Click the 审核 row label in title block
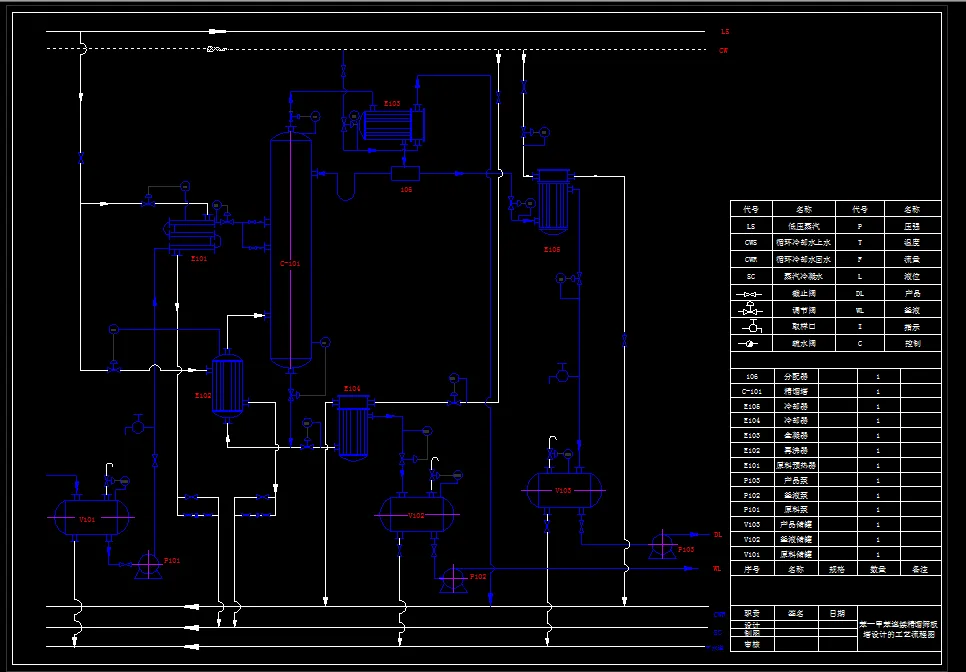 [x=752, y=644]
